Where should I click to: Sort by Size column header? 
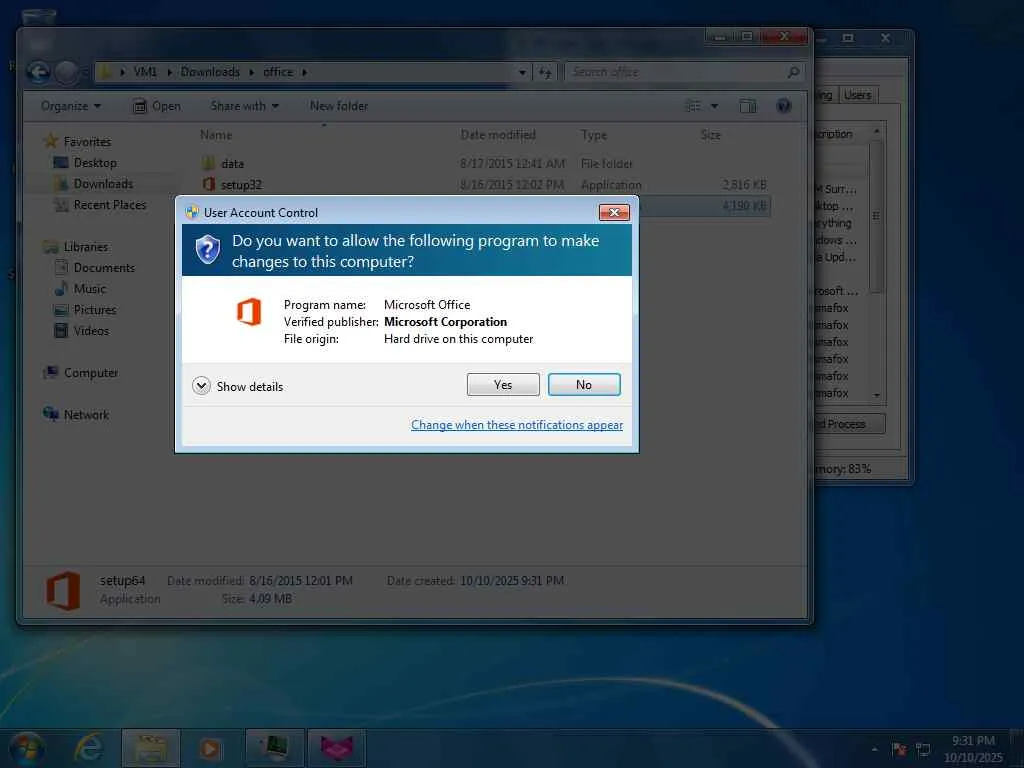pos(711,135)
